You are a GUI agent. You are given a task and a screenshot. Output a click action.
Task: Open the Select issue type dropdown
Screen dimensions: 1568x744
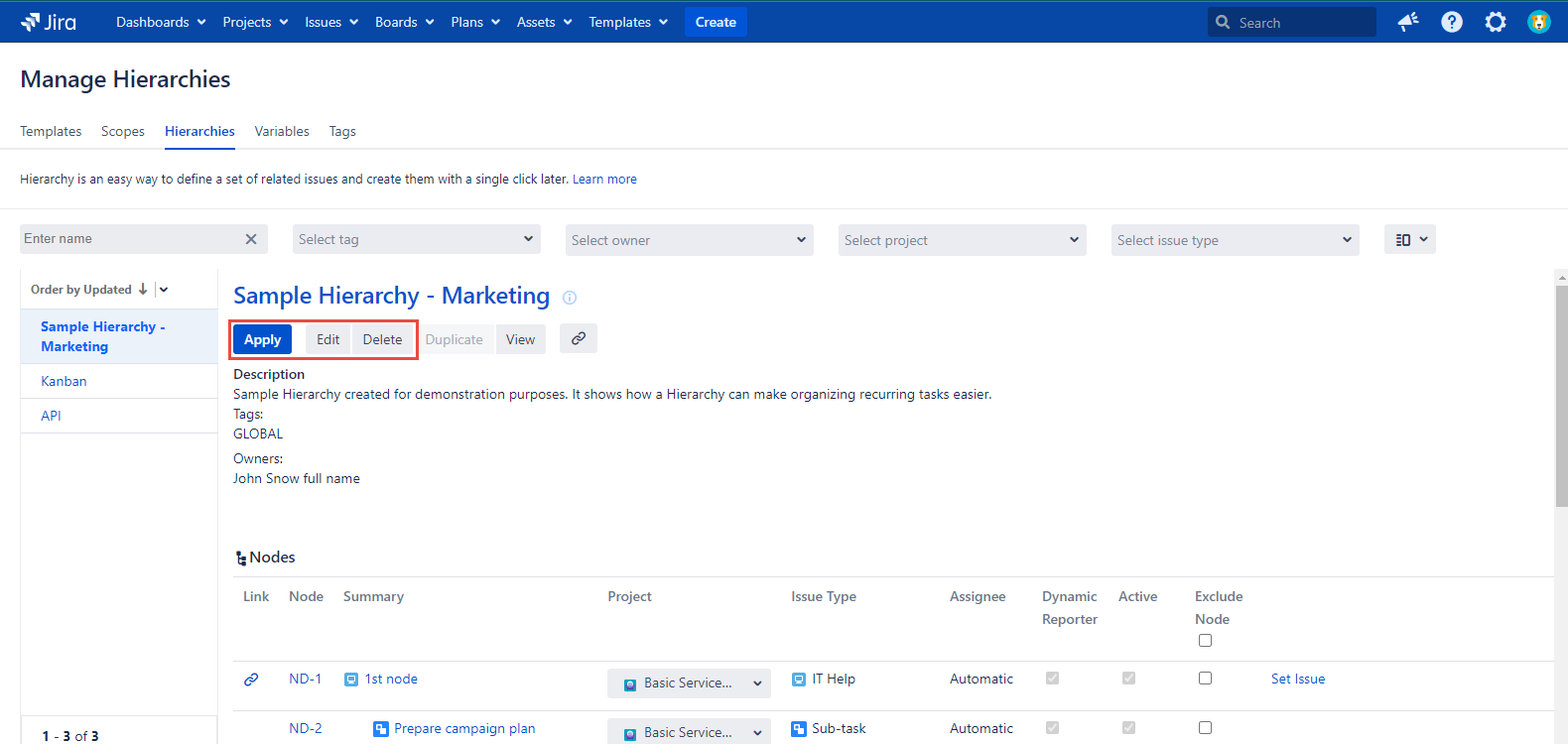point(1235,240)
